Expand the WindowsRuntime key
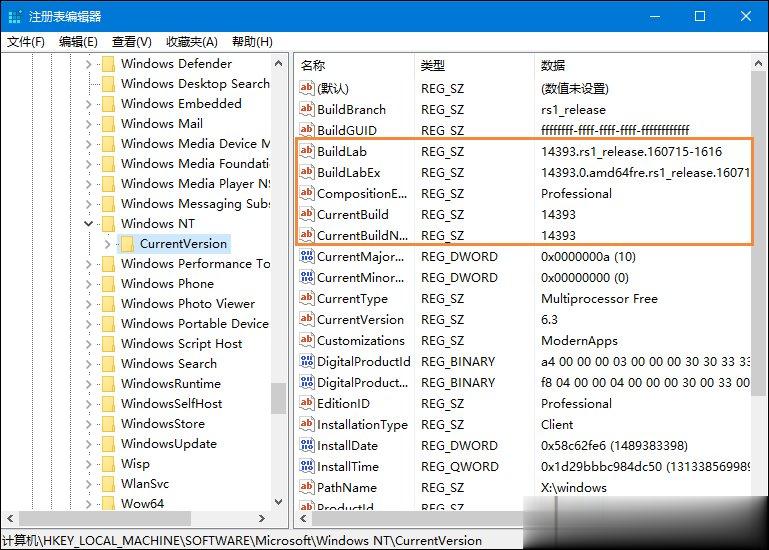 (89, 384)
